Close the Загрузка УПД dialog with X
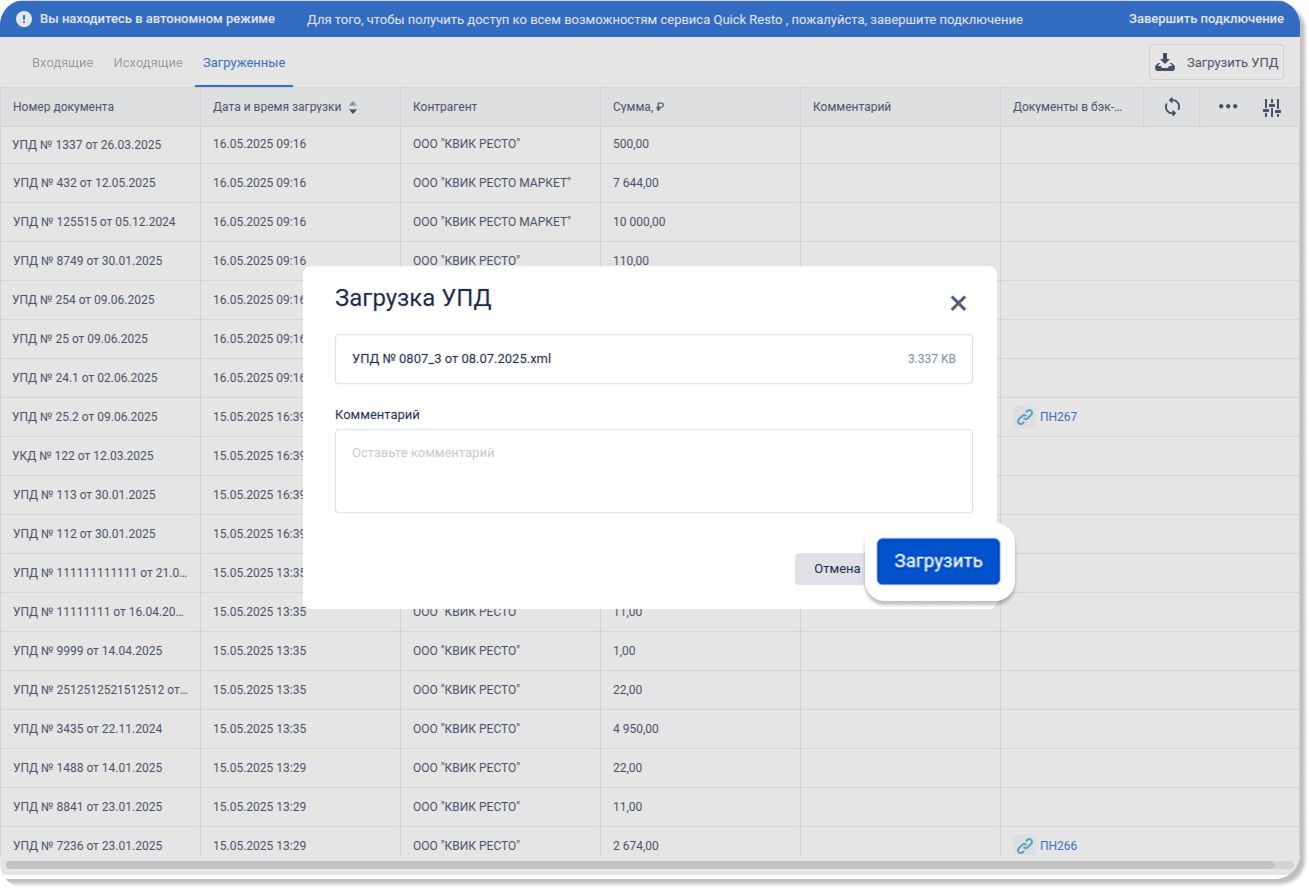 [957, 303]
